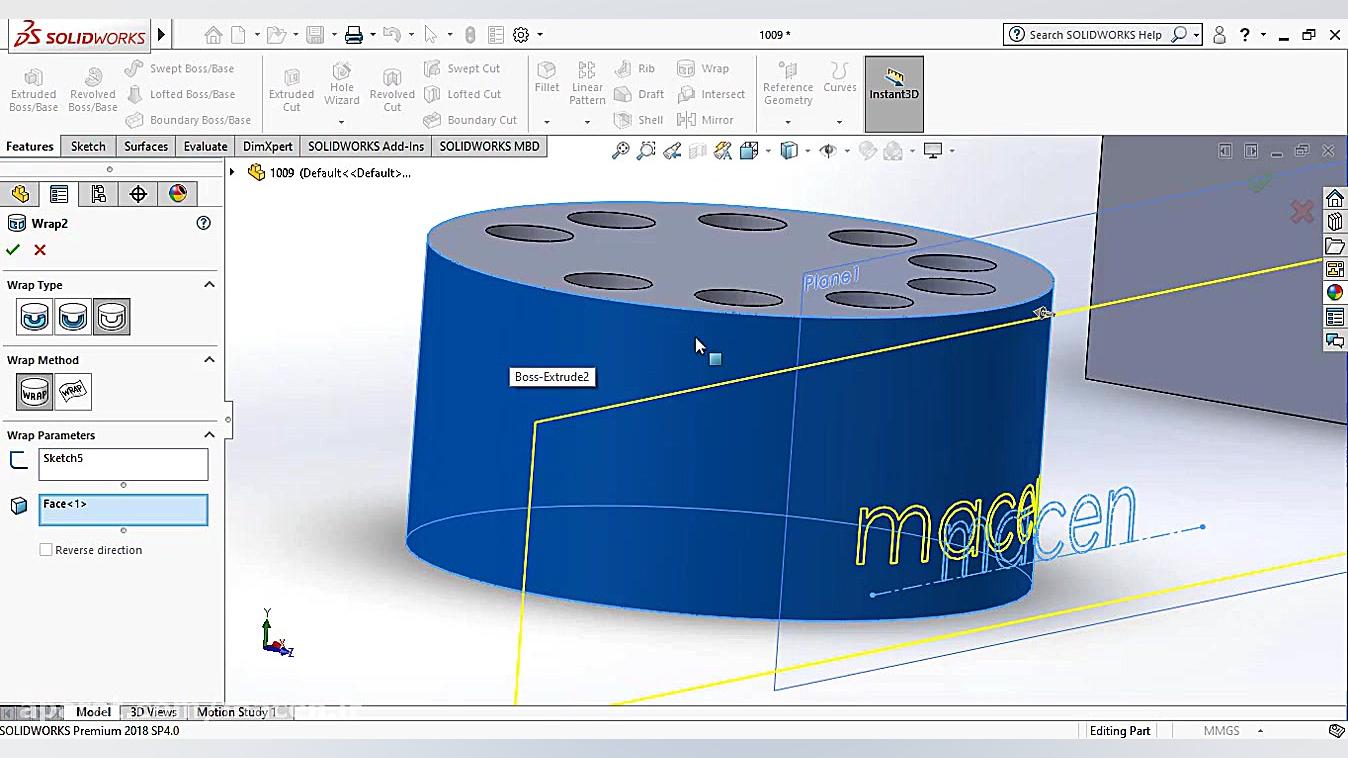Open the Evaluate tab
Viewport: 1348px width, 758px height.
point(205,146)
